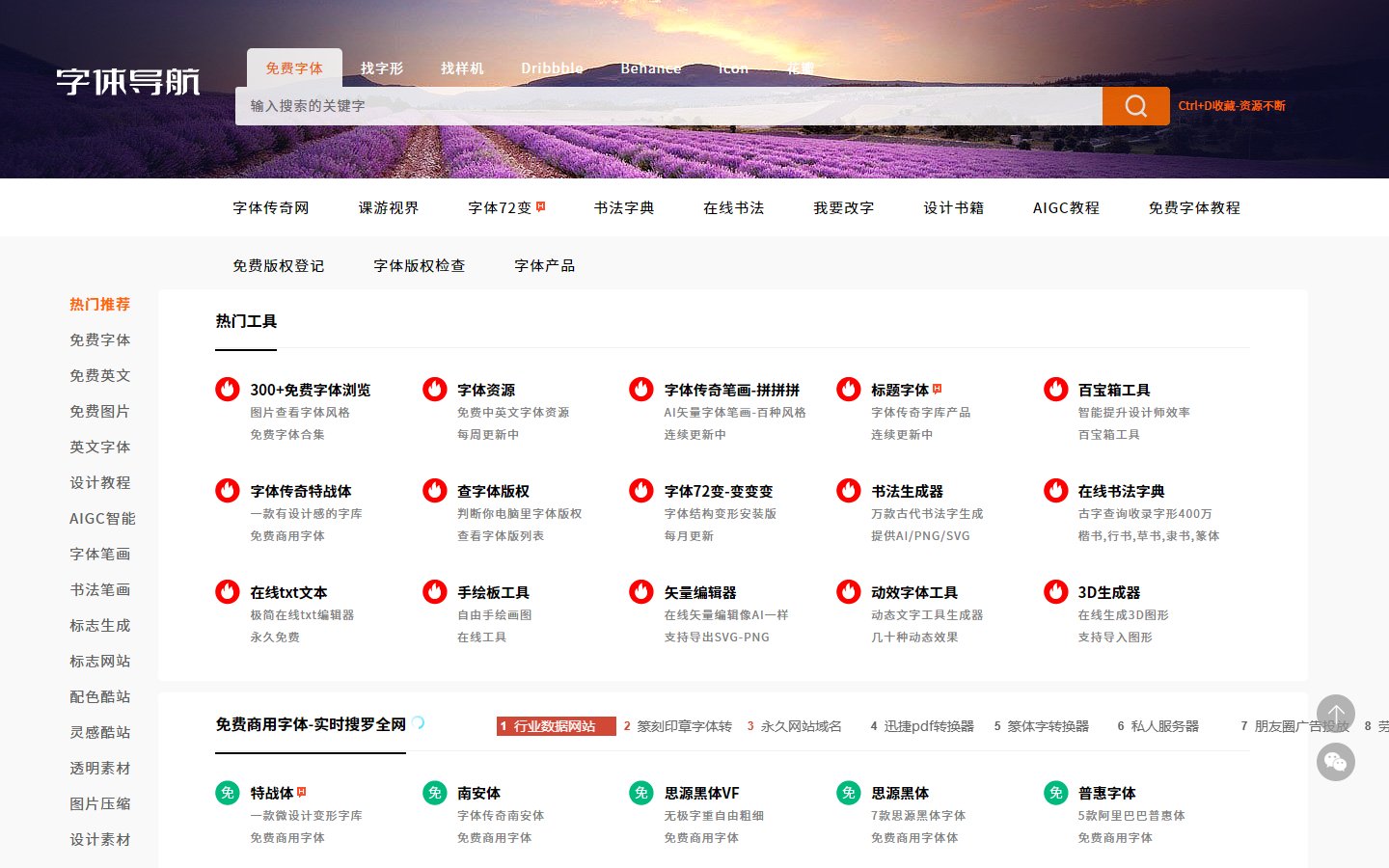Open 免费版权登记 navigation link
The height and width of the screenshot is (868, 1389).
click(x=279, y=265)
